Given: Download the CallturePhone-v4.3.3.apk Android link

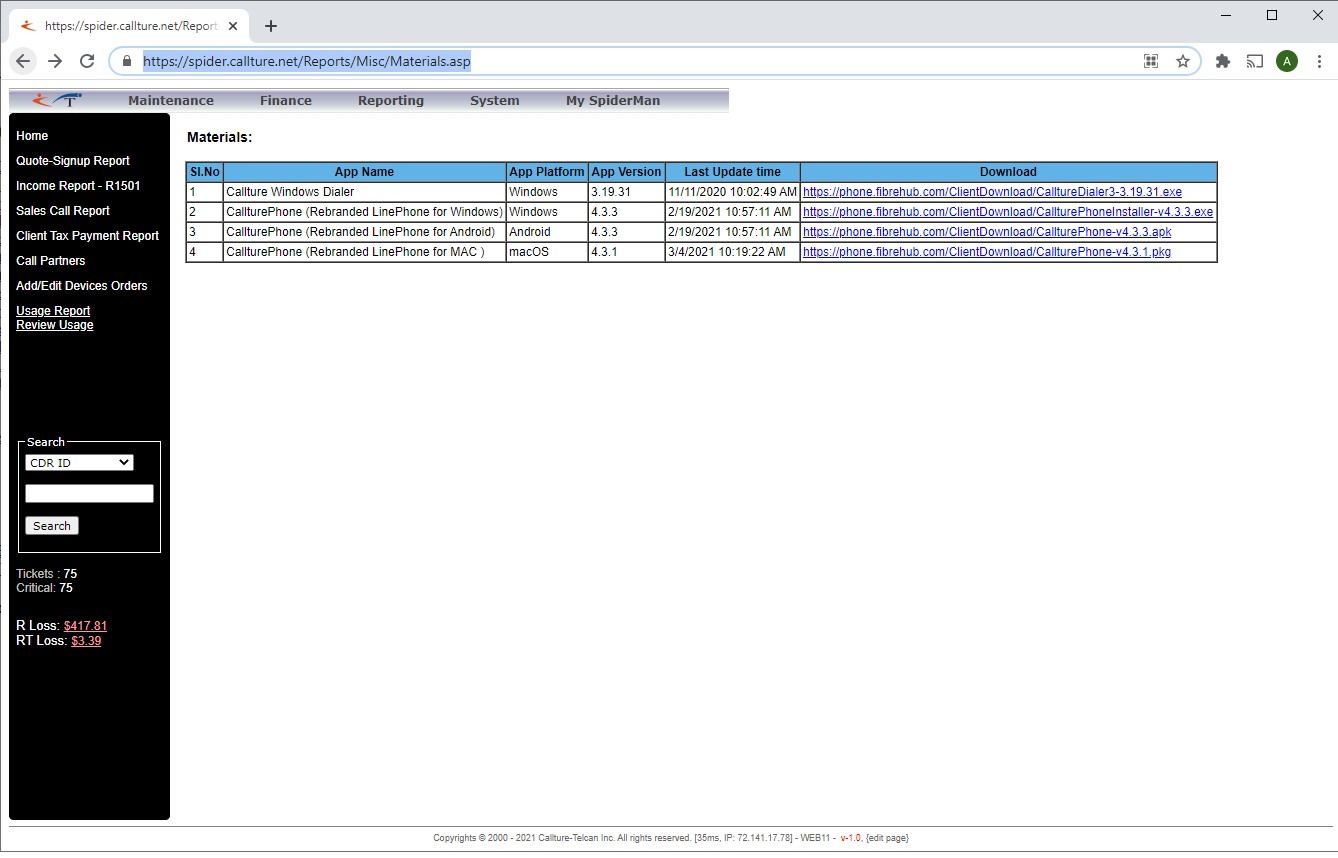Looking at the screenshot, I should coord(987,232).
